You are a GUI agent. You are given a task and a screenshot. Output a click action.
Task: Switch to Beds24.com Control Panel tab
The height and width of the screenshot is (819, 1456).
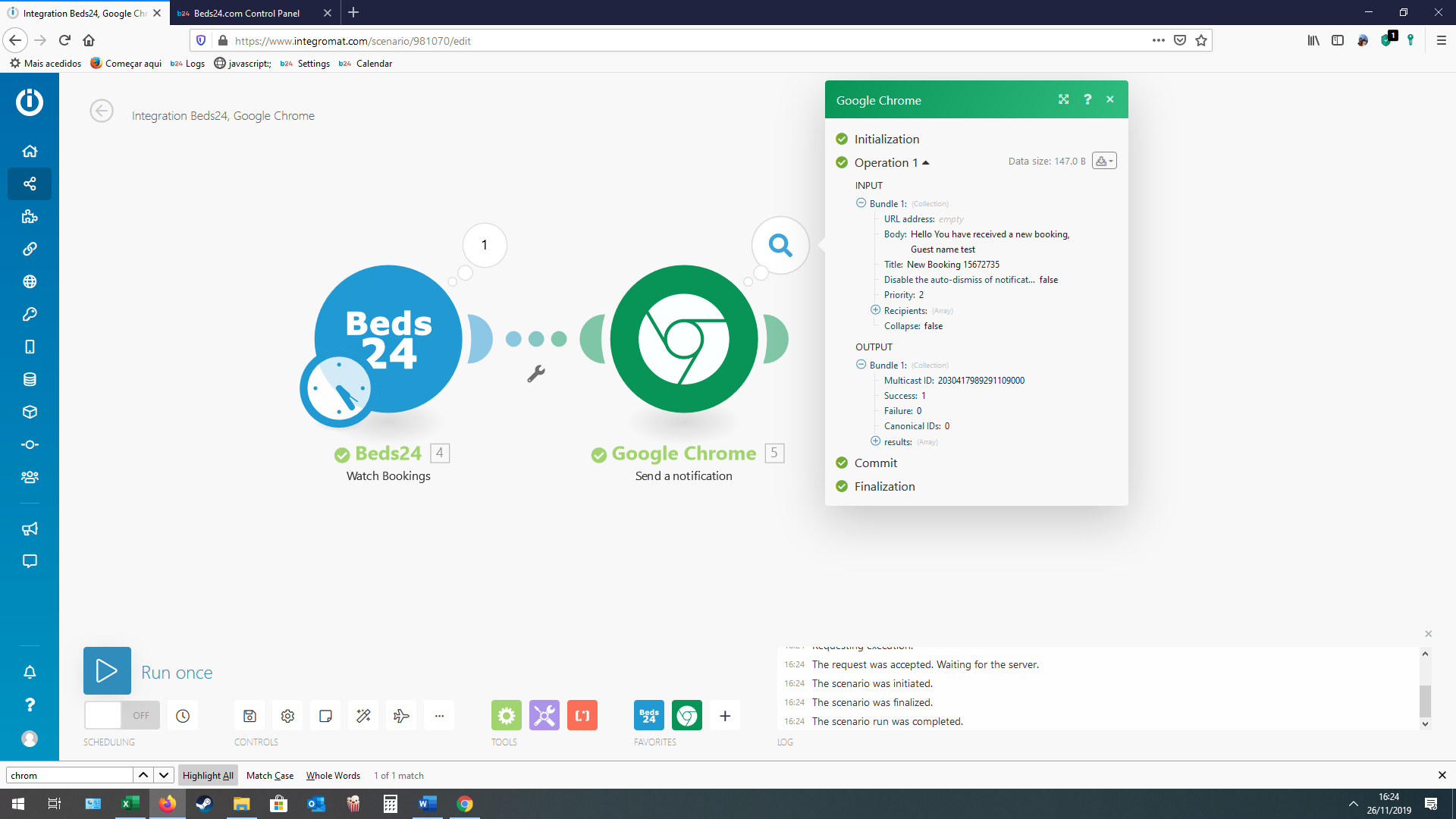pyautogui.click(x=246, y=13)
